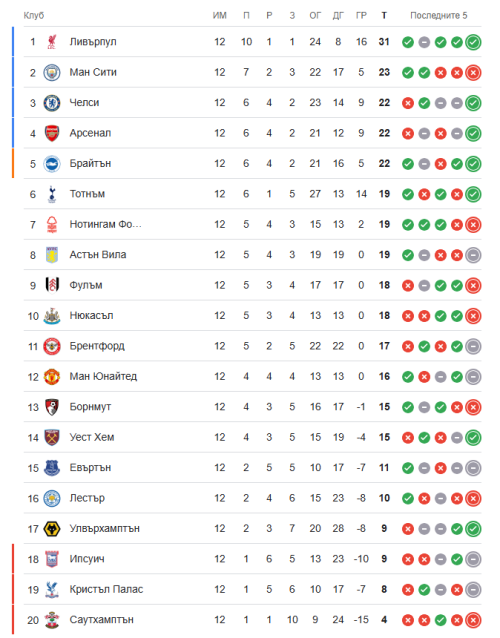This screenshot has height=638, width=500.
Task: Click the Chelsea club crest
Action: click(x=52, y=103)
